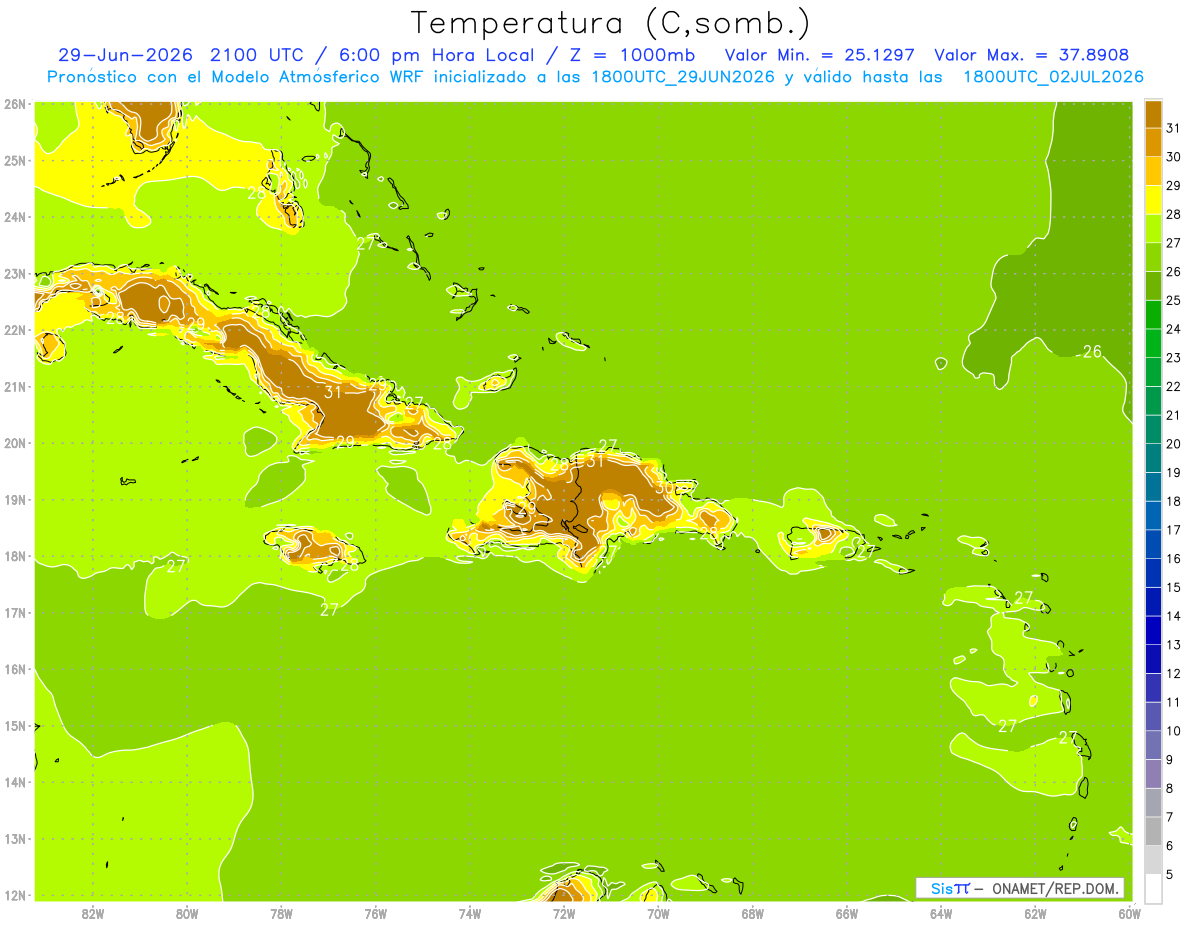Click the '16N' latitude axis label
Screen dimensions: 1200x927
click(x=15, y=669)
